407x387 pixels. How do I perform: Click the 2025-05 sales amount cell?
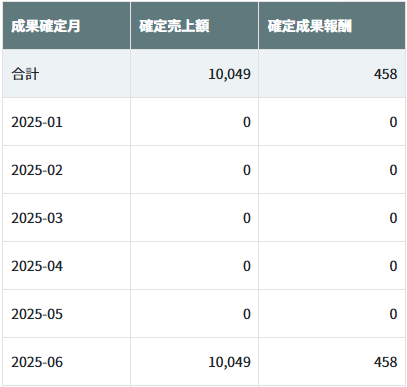[x=195, y=314]
